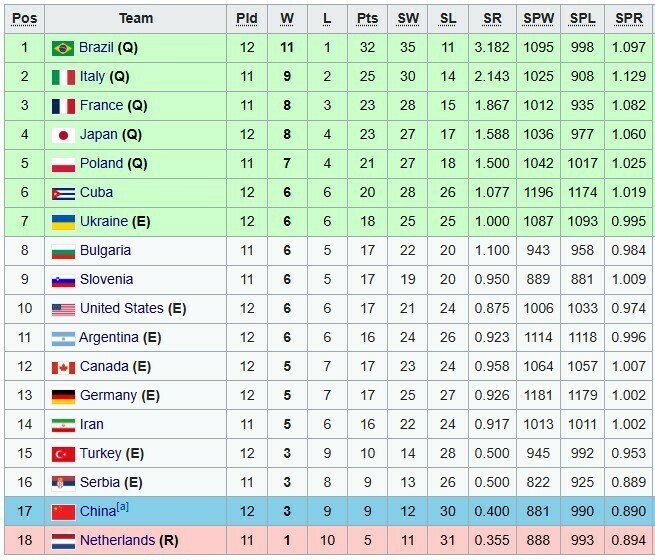The height and width of the screenshot is (560, 655).
Task: Open the United States team link
Action: tap(122, 308)
